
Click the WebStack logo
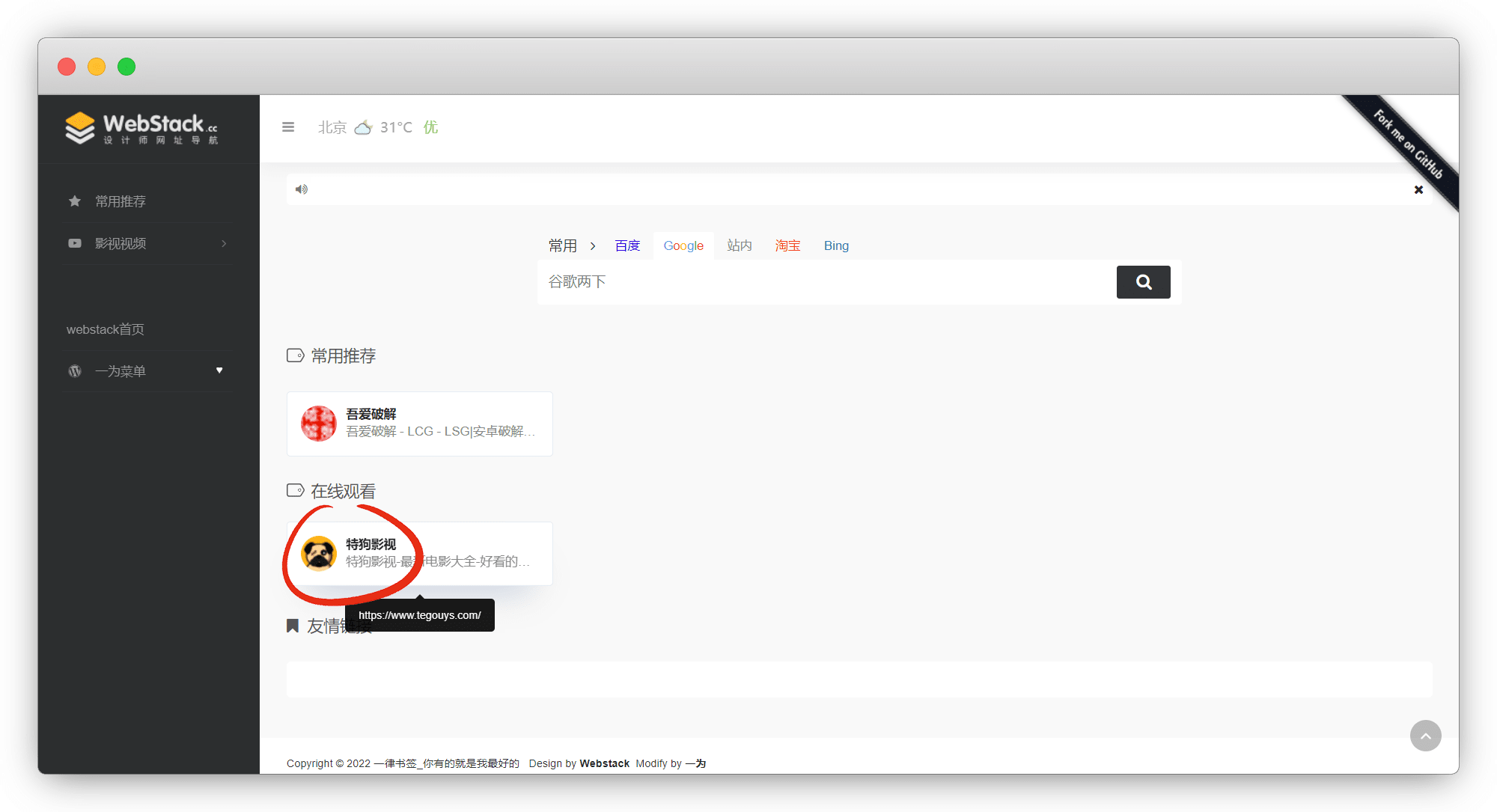(x=142, y=128)
